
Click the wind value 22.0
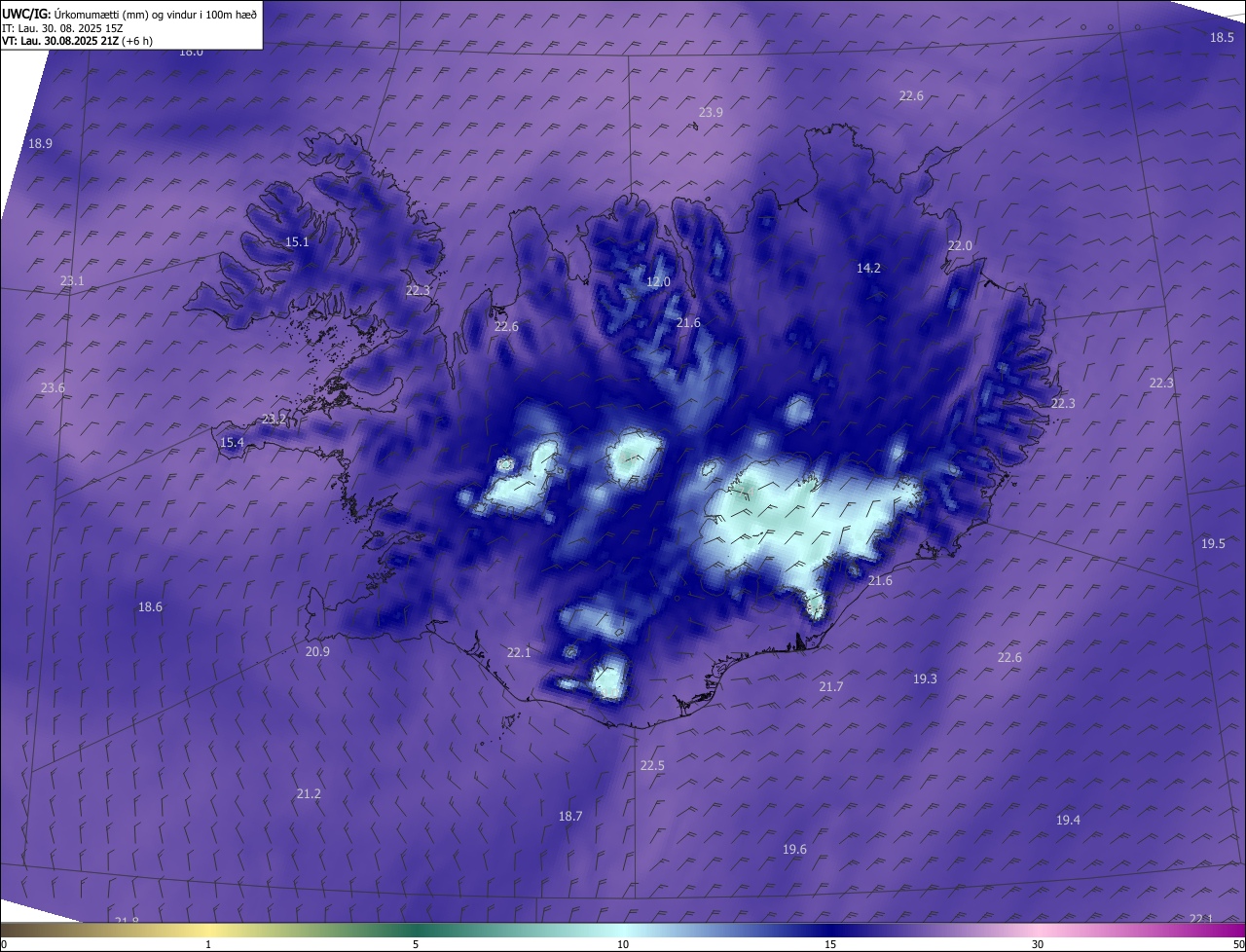tap(960, 246)
